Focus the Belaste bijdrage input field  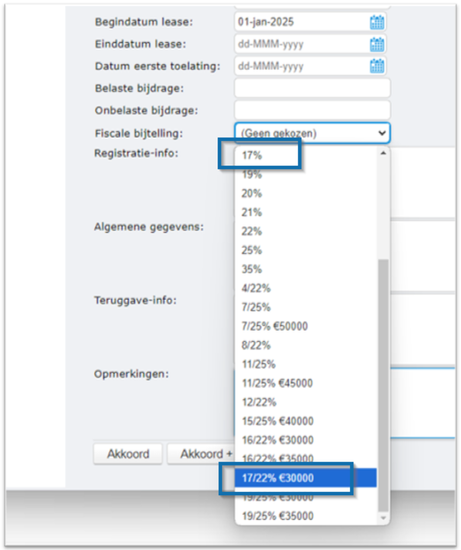[312, 88]
